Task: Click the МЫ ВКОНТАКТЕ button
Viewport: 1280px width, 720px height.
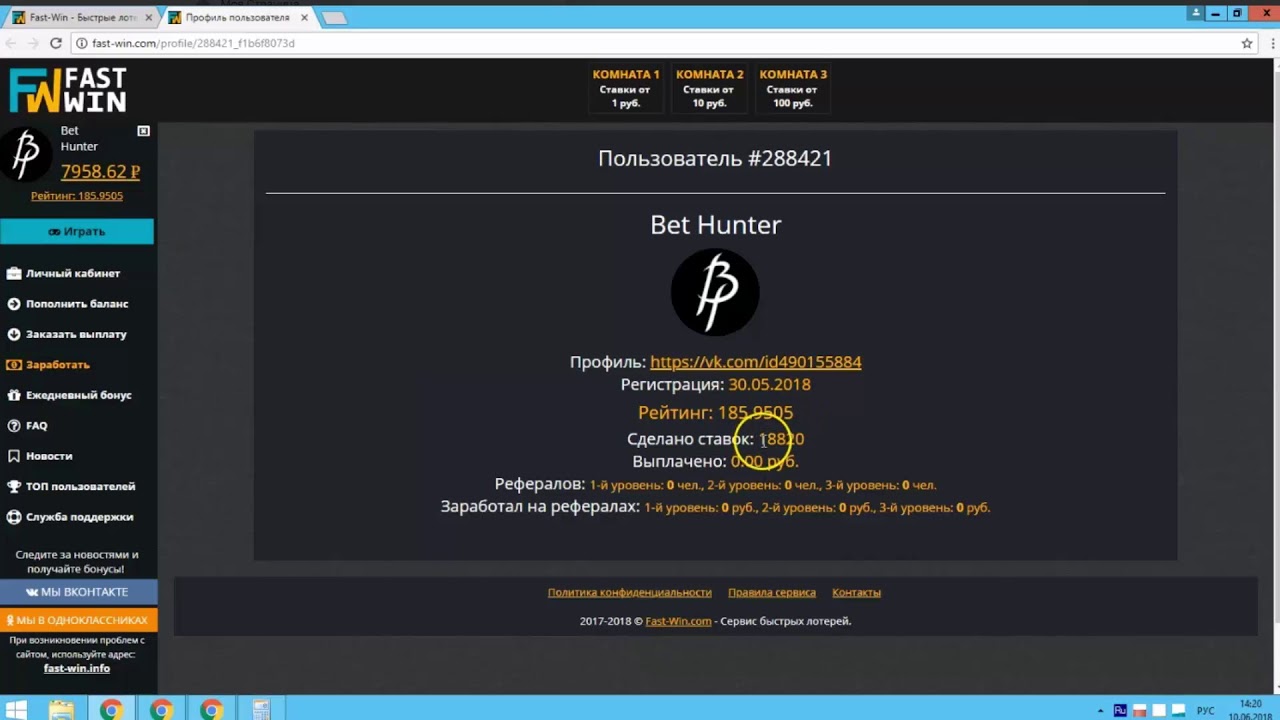Action: point(78,592)
